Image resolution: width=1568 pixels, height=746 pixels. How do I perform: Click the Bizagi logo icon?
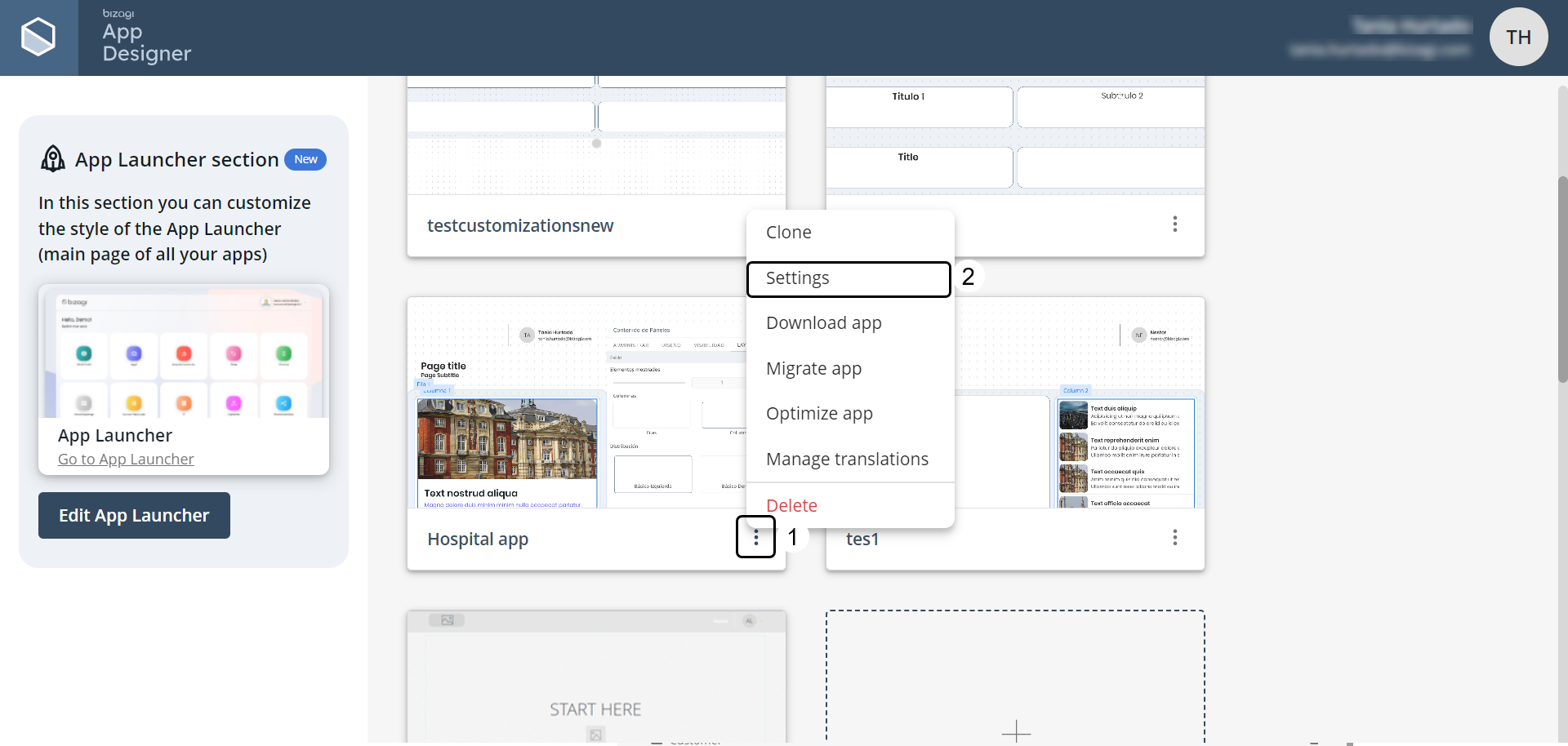click(x=38, y=38)
